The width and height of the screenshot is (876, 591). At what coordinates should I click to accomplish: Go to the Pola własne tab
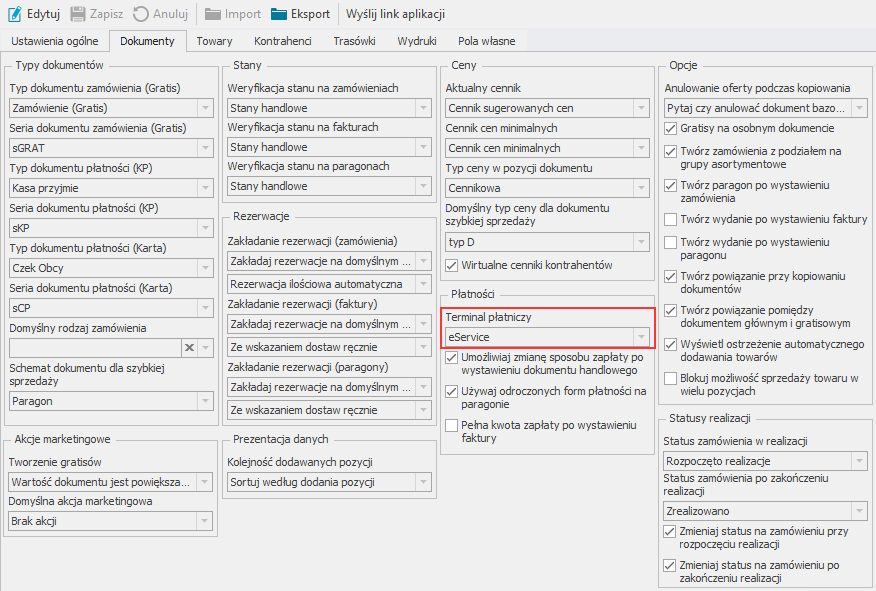pyautogui.click(x=487, y=41)
